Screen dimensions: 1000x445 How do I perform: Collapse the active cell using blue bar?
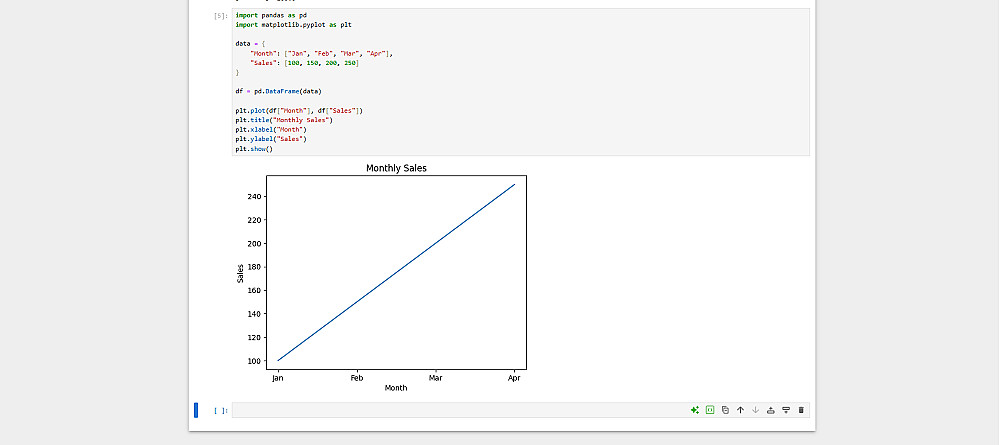point(196,410)
